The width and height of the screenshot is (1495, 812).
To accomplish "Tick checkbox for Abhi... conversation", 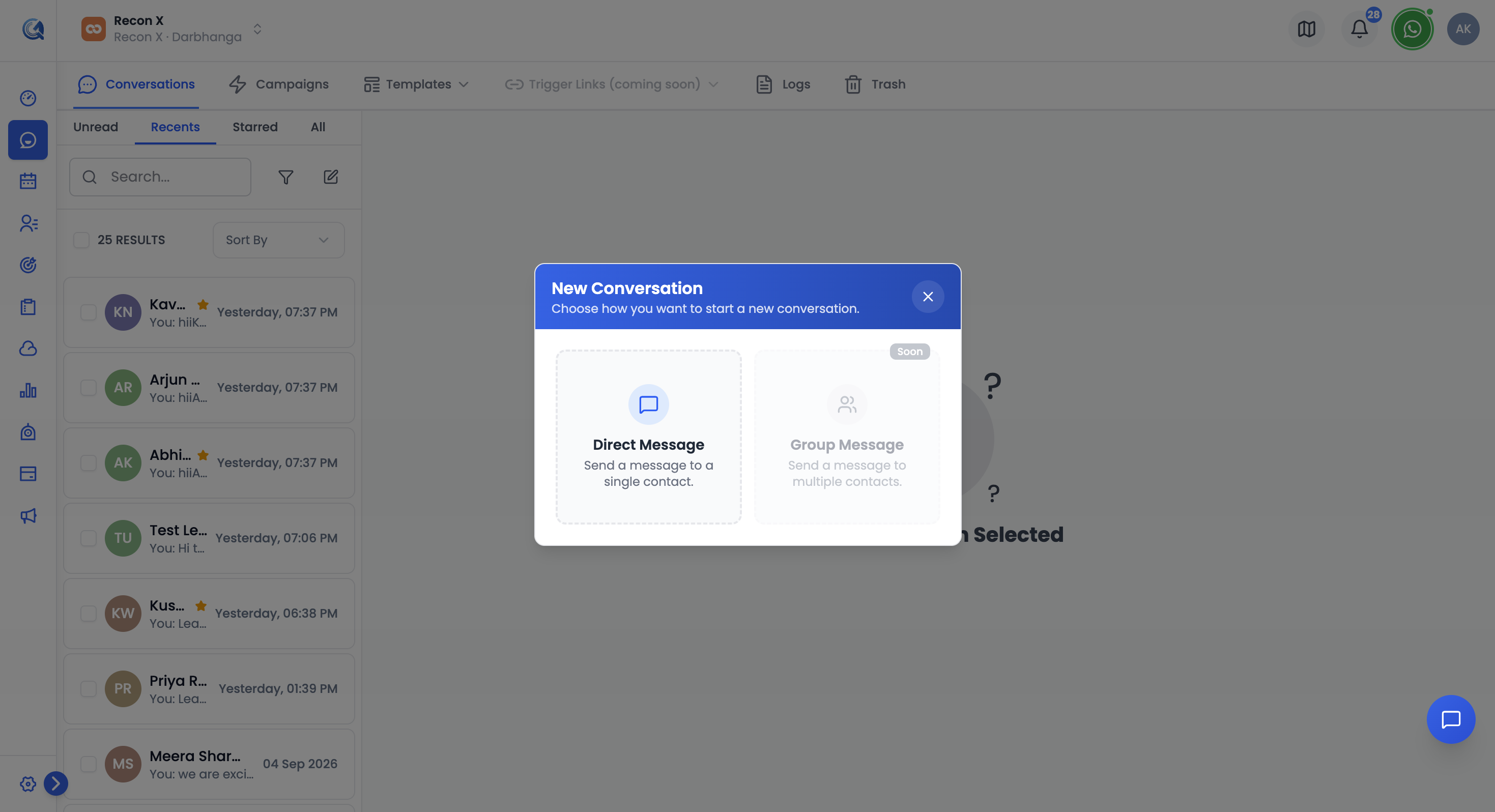I will (88, 463).
